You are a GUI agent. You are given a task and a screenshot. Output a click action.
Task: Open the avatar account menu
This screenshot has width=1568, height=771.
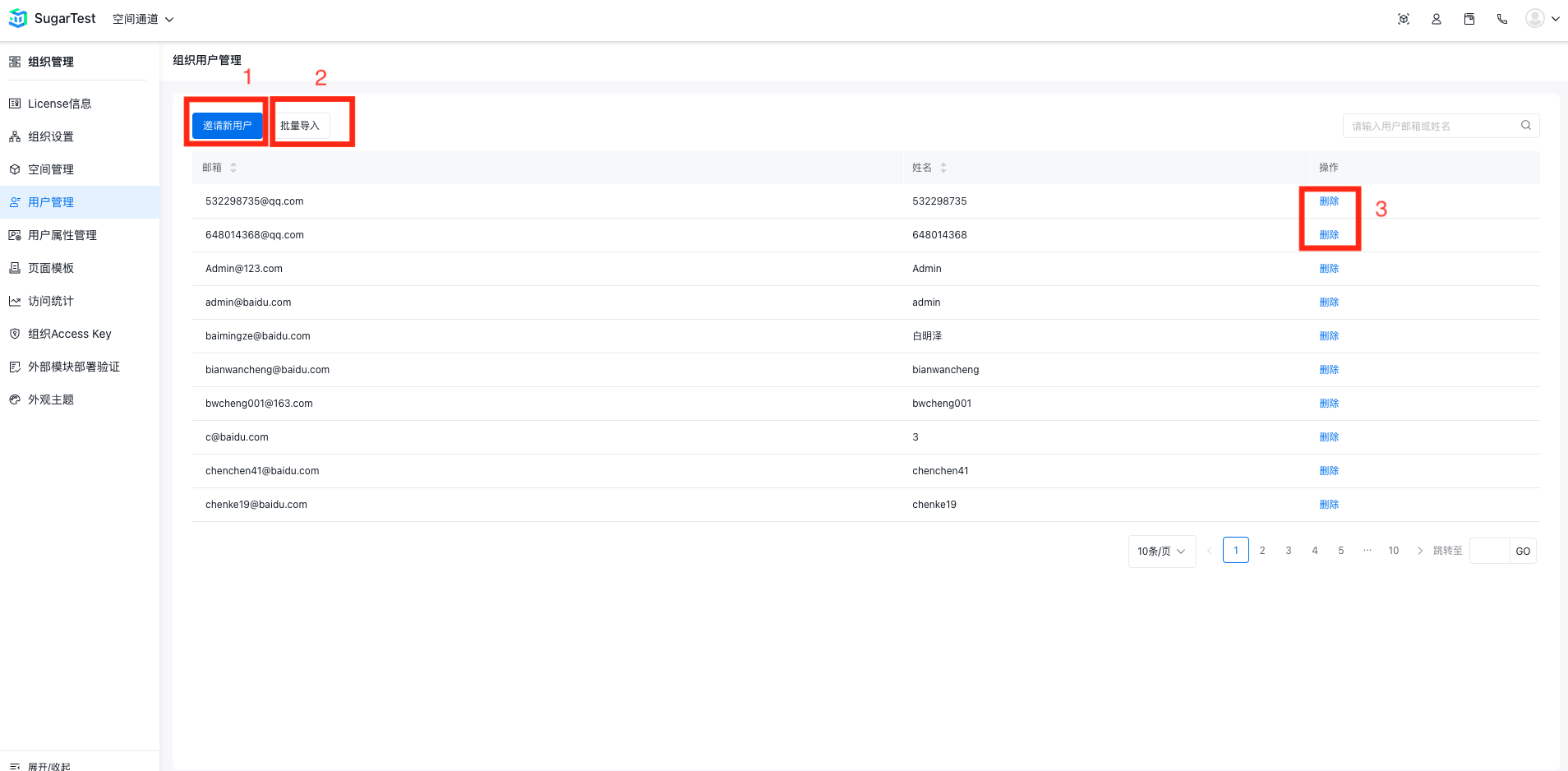[1543, 18]
